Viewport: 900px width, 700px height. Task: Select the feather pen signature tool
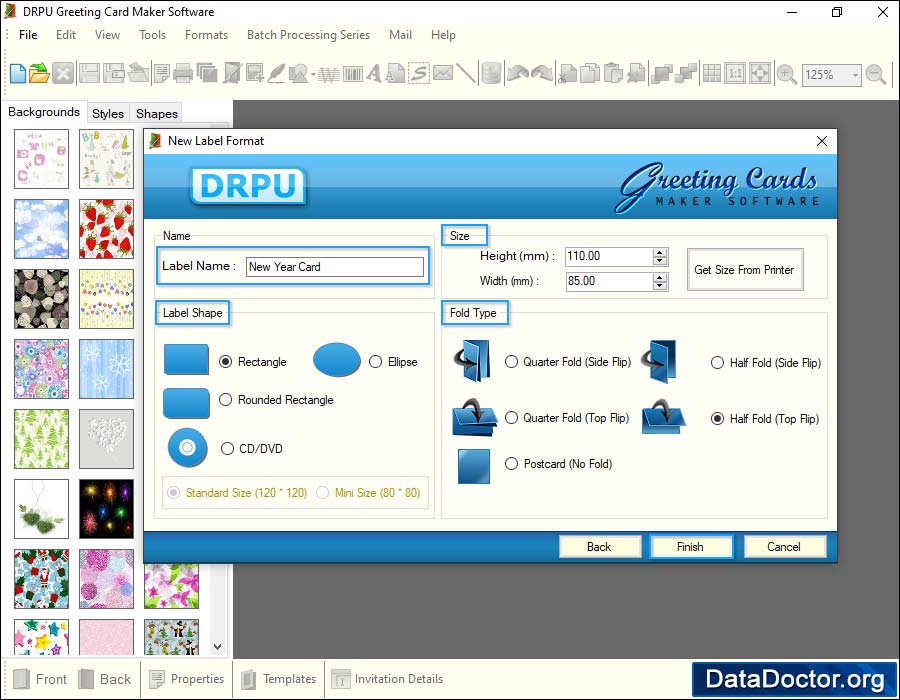click(x=276, y=74)
